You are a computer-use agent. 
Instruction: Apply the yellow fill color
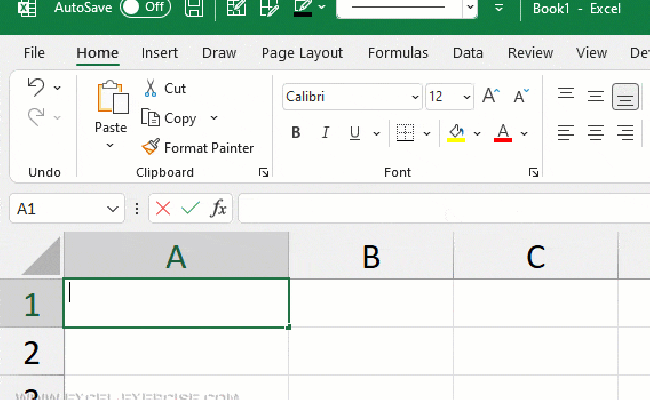coord(456,133)
